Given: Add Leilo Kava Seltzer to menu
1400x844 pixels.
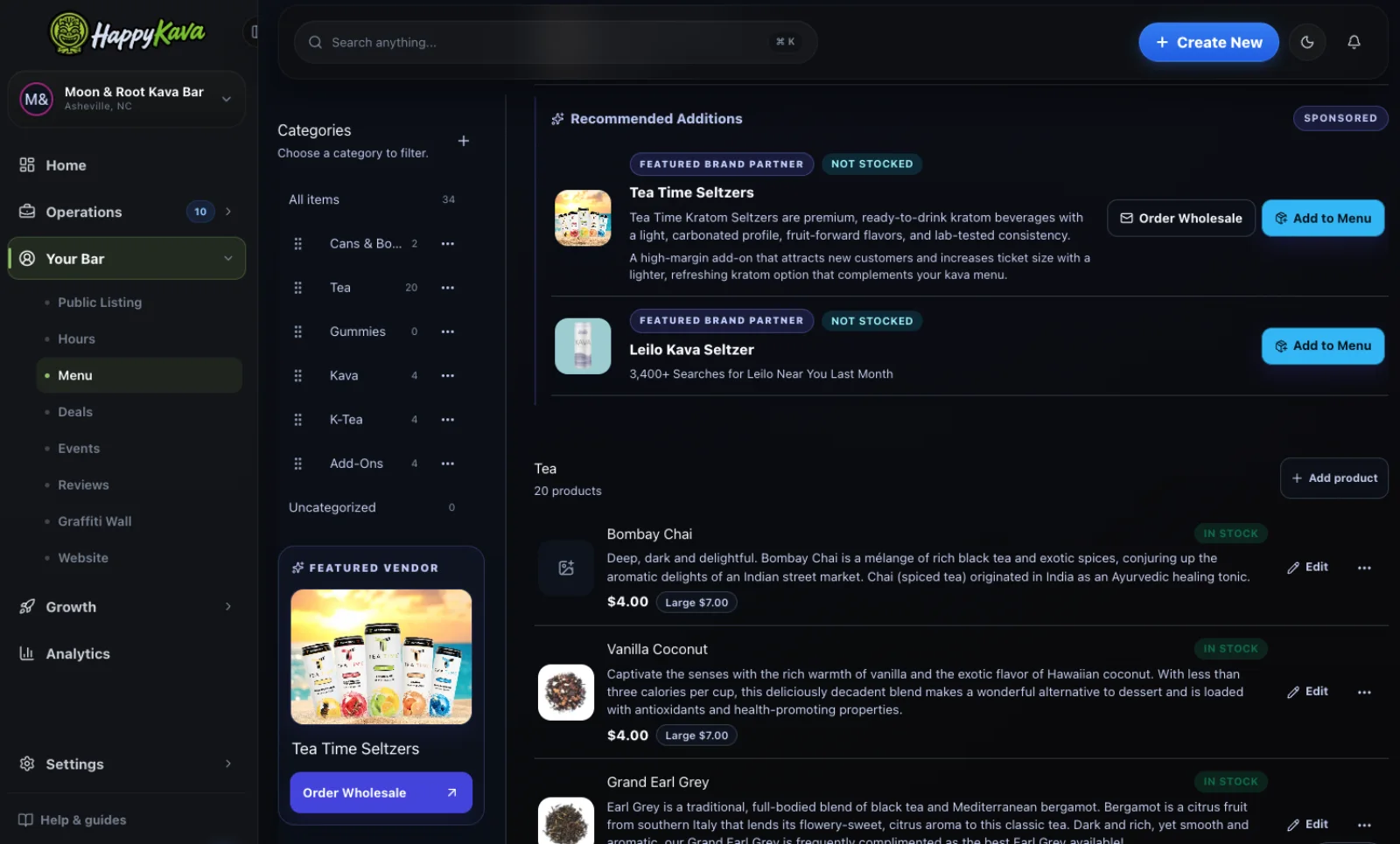Looking at the screenshot, I should coord(1323,346).
